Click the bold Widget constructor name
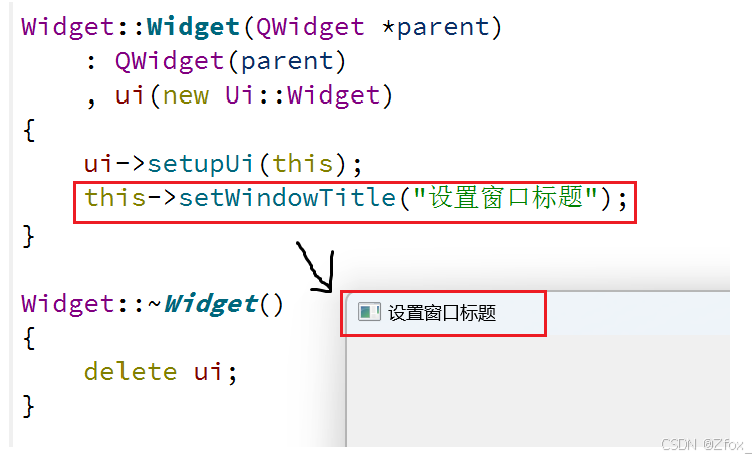 click(193, 27)
